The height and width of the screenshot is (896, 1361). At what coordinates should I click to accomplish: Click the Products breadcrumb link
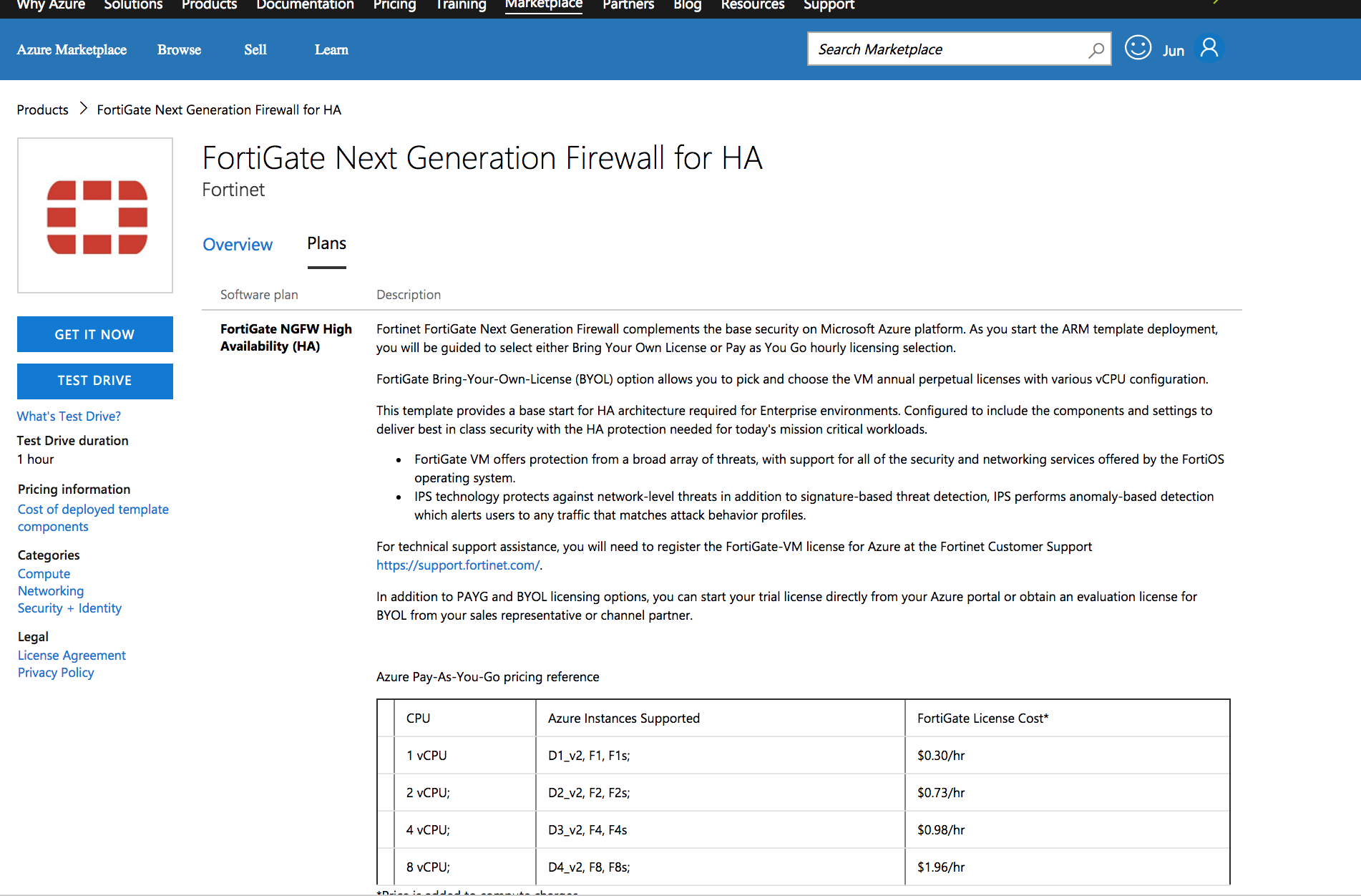(x=43, y=109)
